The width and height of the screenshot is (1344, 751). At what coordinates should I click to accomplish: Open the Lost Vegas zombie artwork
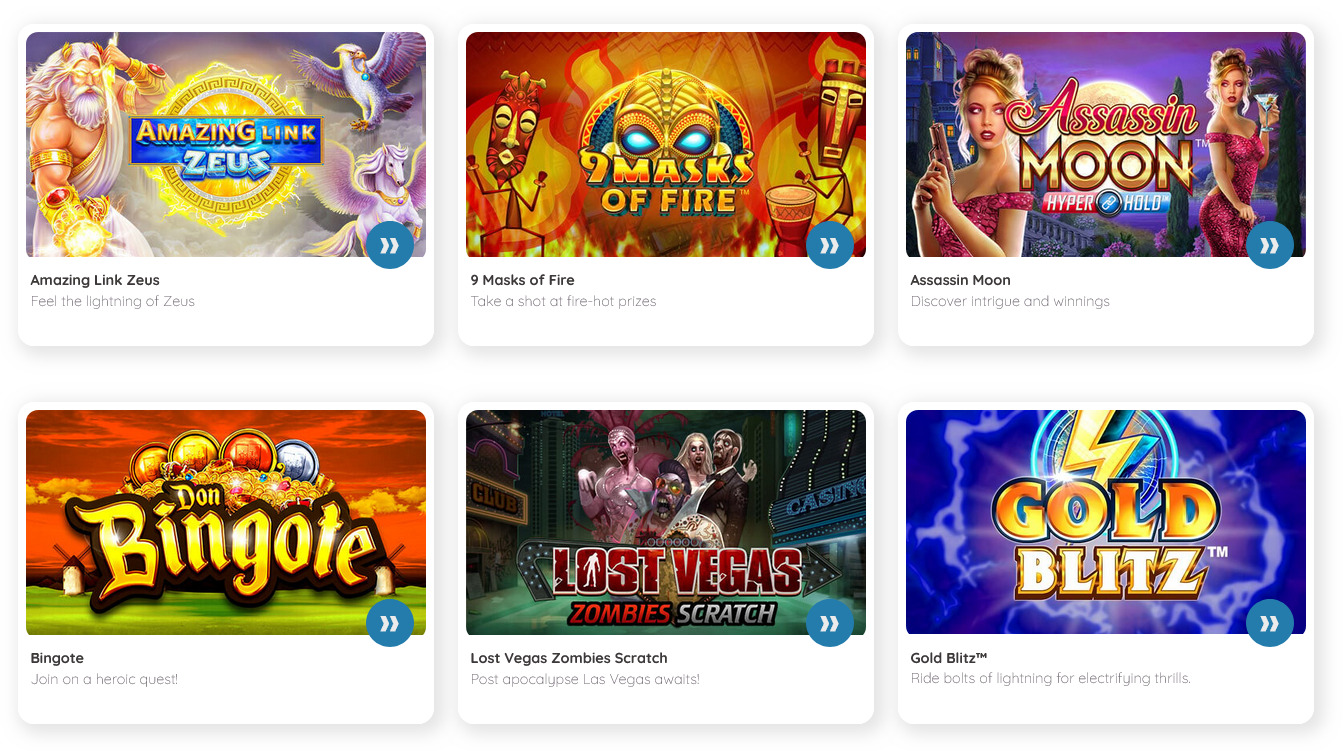click(666, 522)
